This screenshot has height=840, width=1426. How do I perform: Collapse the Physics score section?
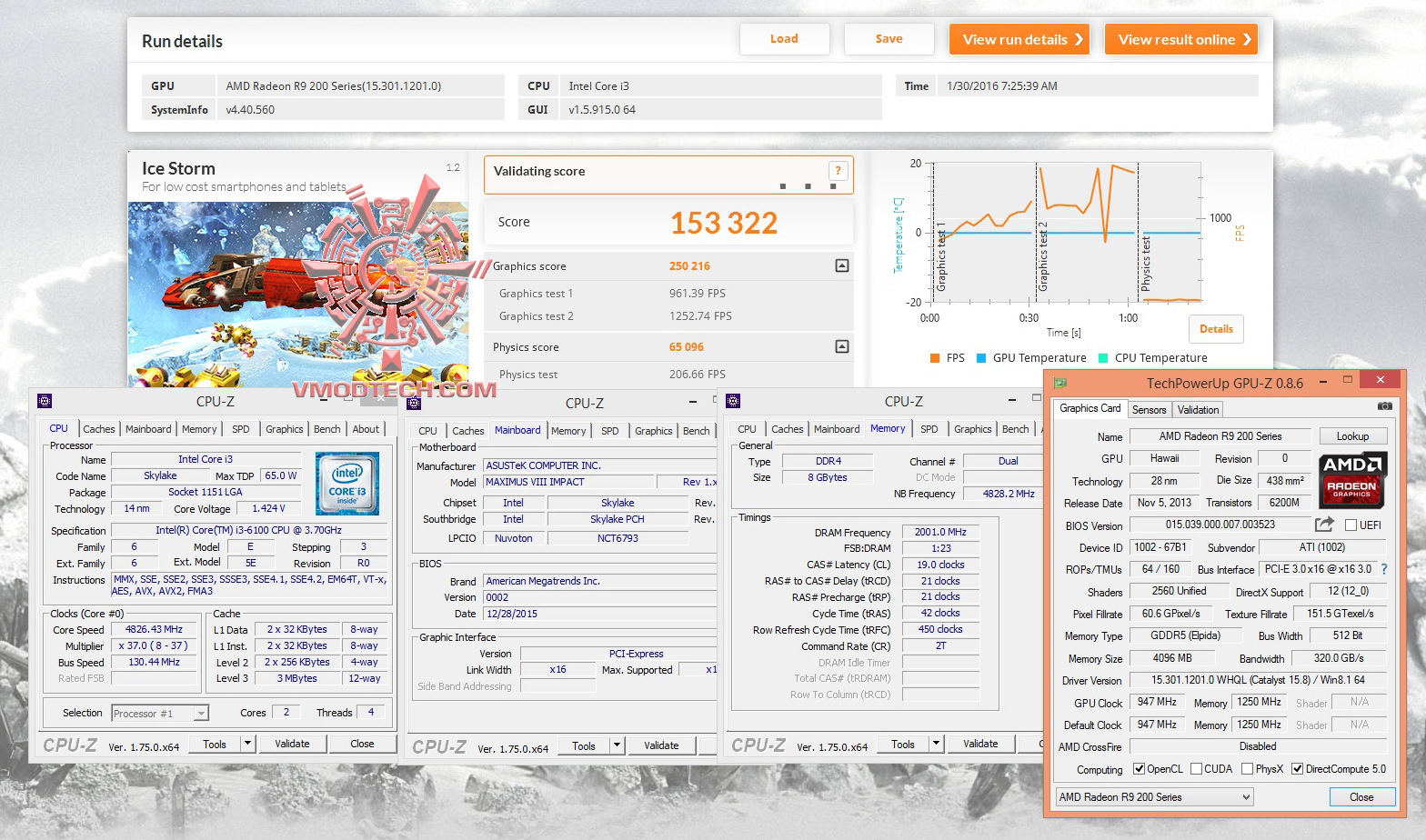[x=842, y=346]
